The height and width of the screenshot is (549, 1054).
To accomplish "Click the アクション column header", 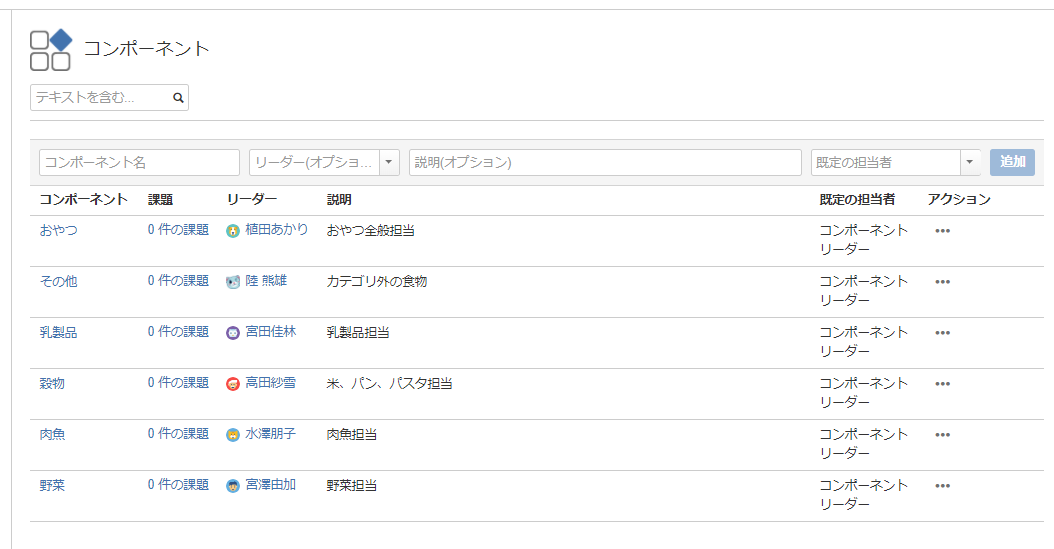I will pos(959,200).
